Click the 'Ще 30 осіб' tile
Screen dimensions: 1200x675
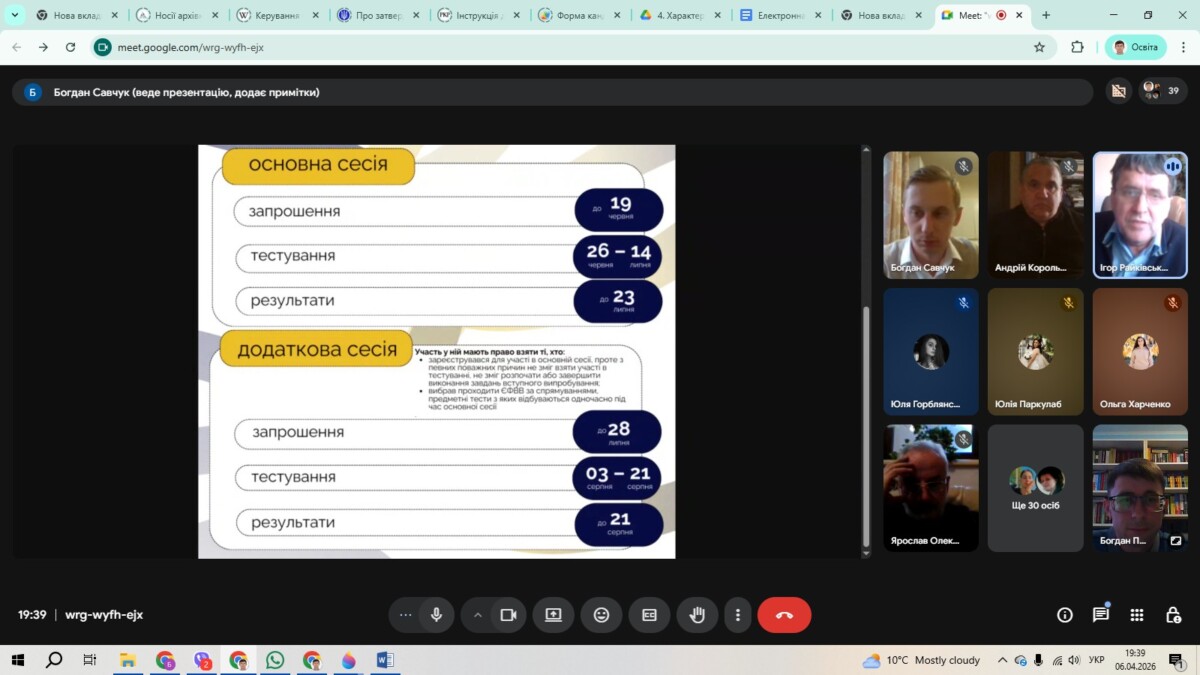(1035, 488)
